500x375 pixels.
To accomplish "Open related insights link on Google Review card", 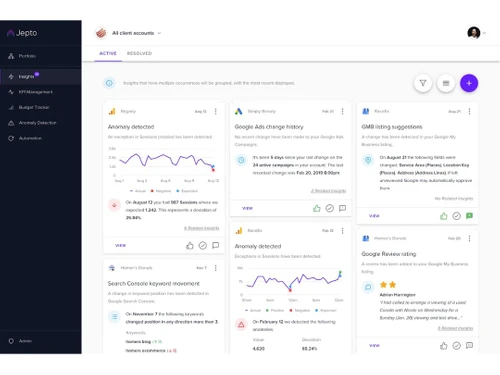I will pos(455,328).
